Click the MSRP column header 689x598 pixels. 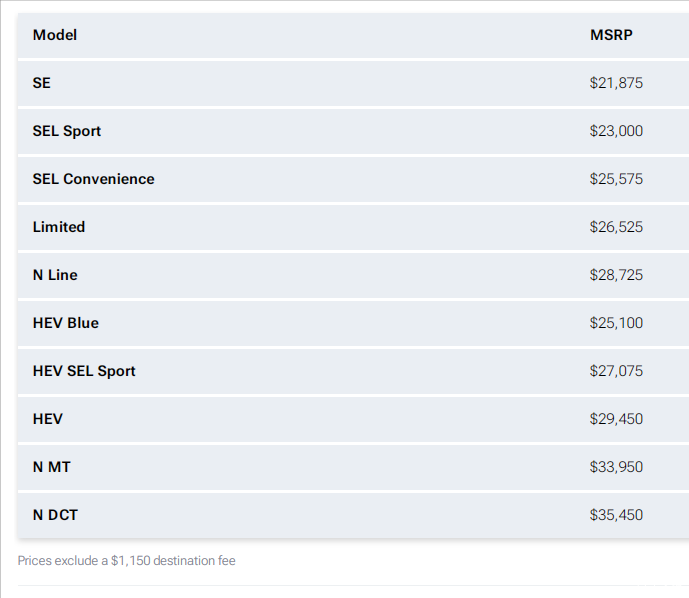(x=611, y=35)
